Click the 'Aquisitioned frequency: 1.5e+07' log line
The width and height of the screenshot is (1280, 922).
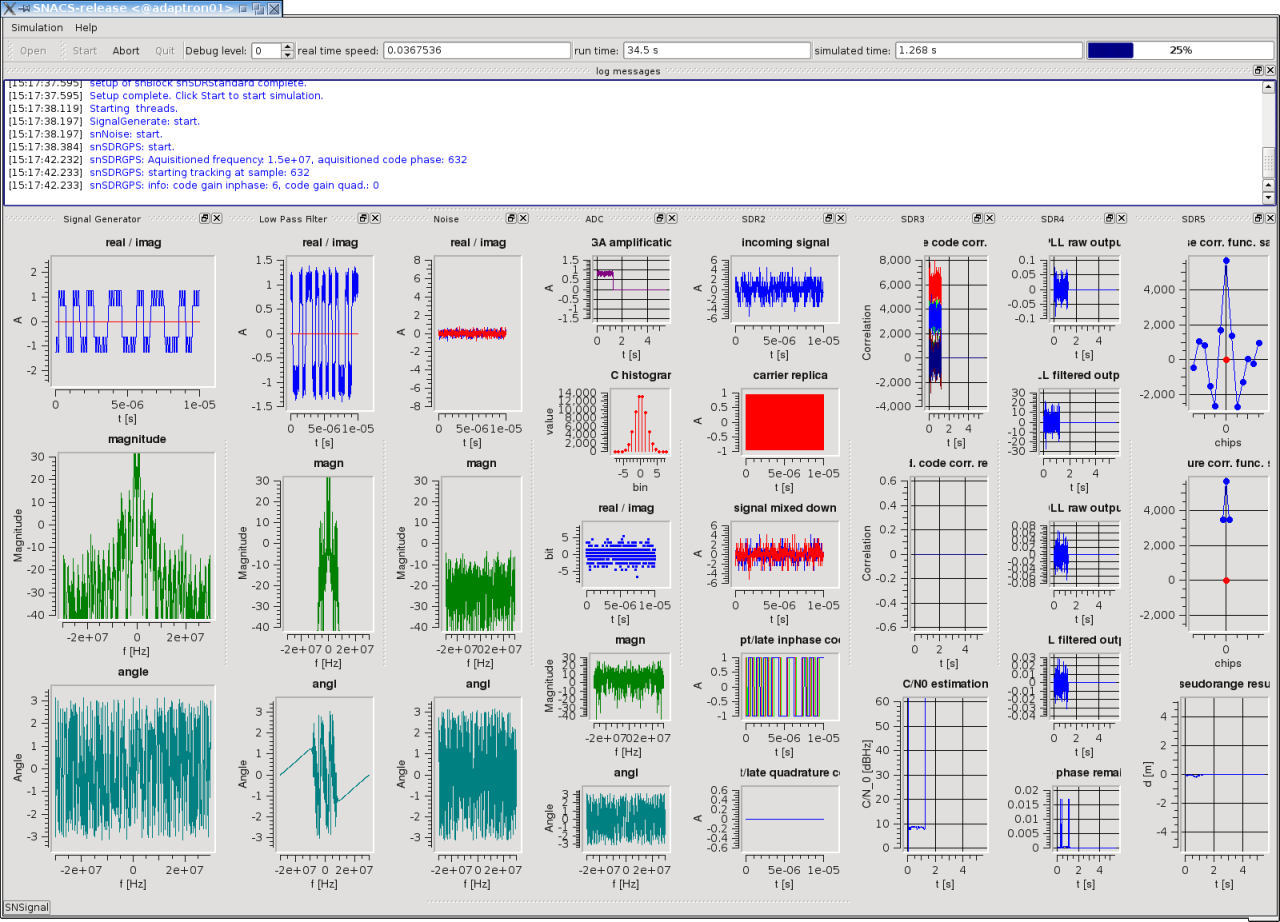click(278, 160)
